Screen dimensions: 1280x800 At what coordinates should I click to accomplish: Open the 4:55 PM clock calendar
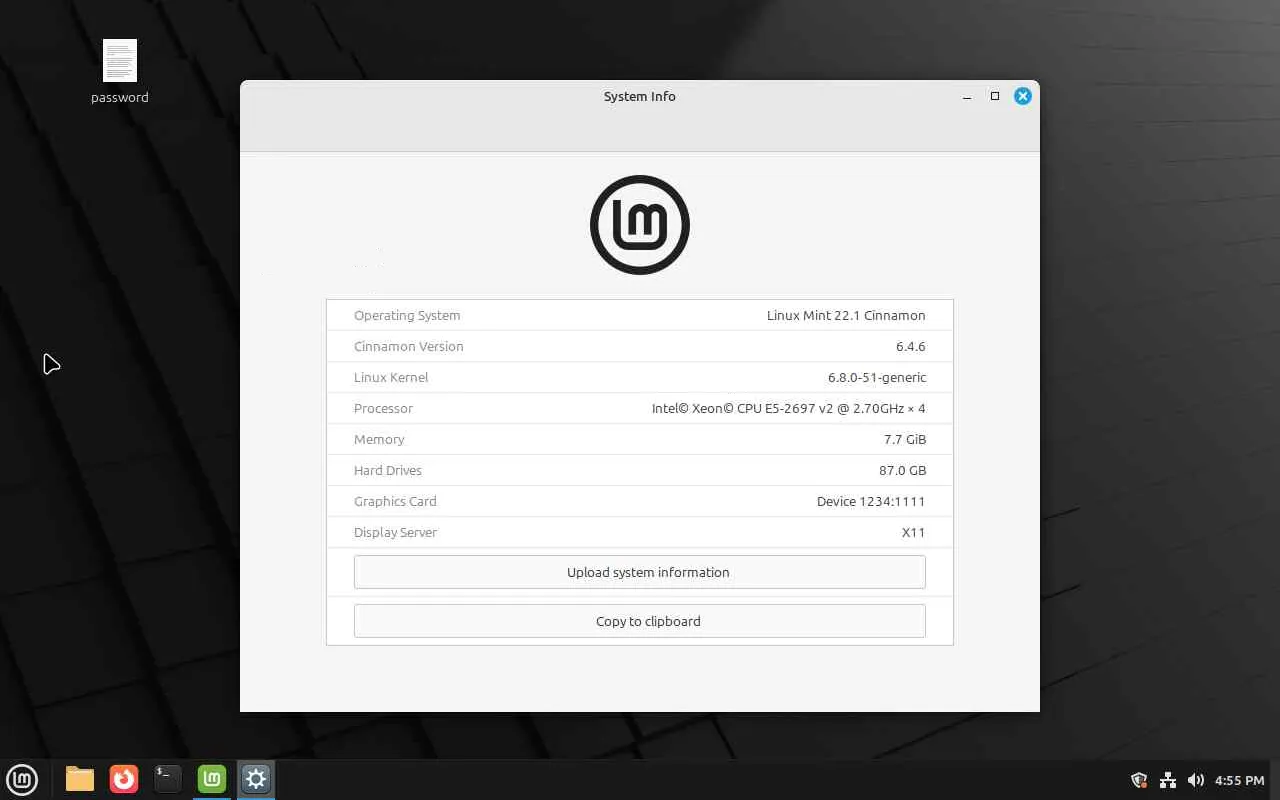tap(1240, 780)
